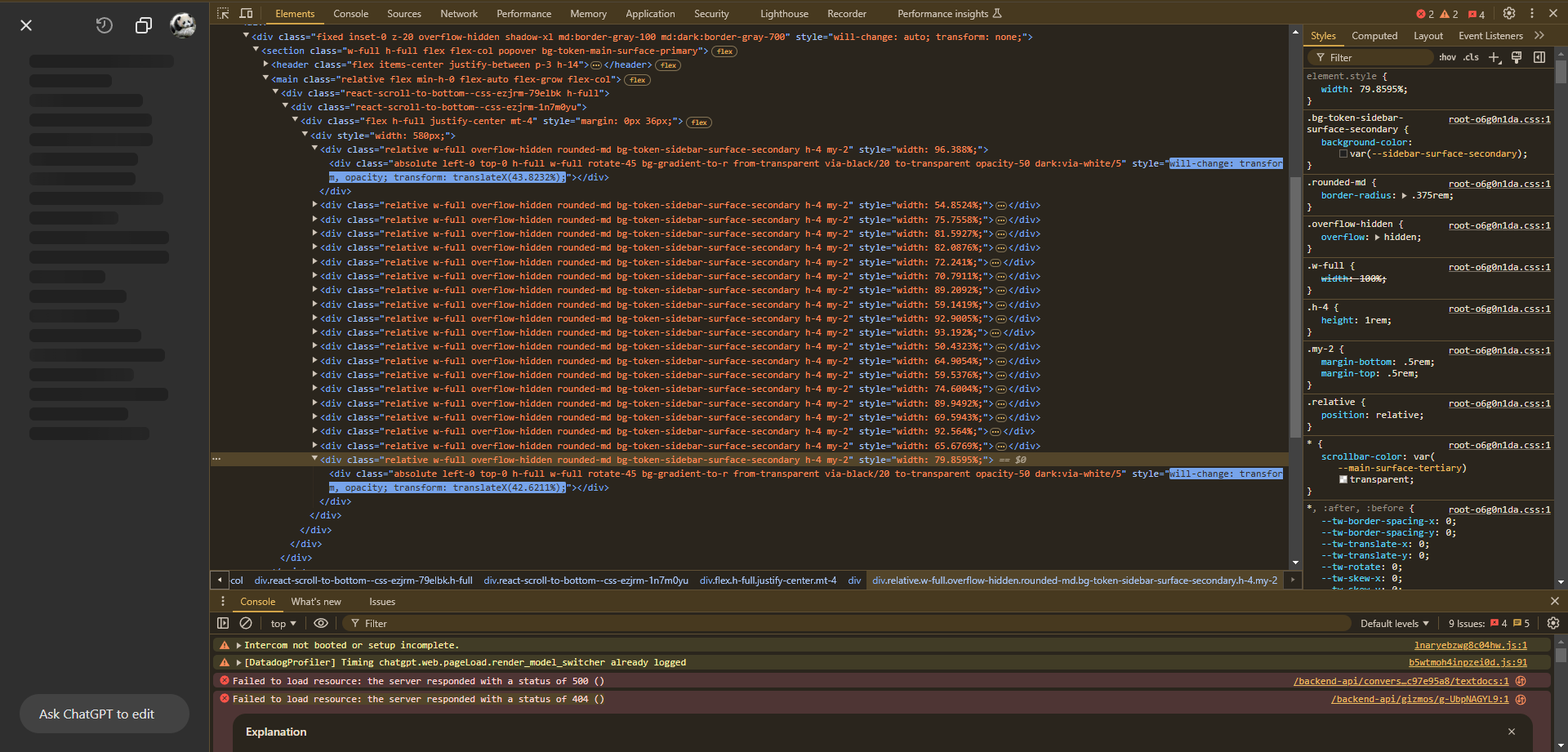Viewport: 1568px width, 752px height.
Task: Click Ask ChatGPT to edit button
Action: pyautogui.click(x=105, y=714)
